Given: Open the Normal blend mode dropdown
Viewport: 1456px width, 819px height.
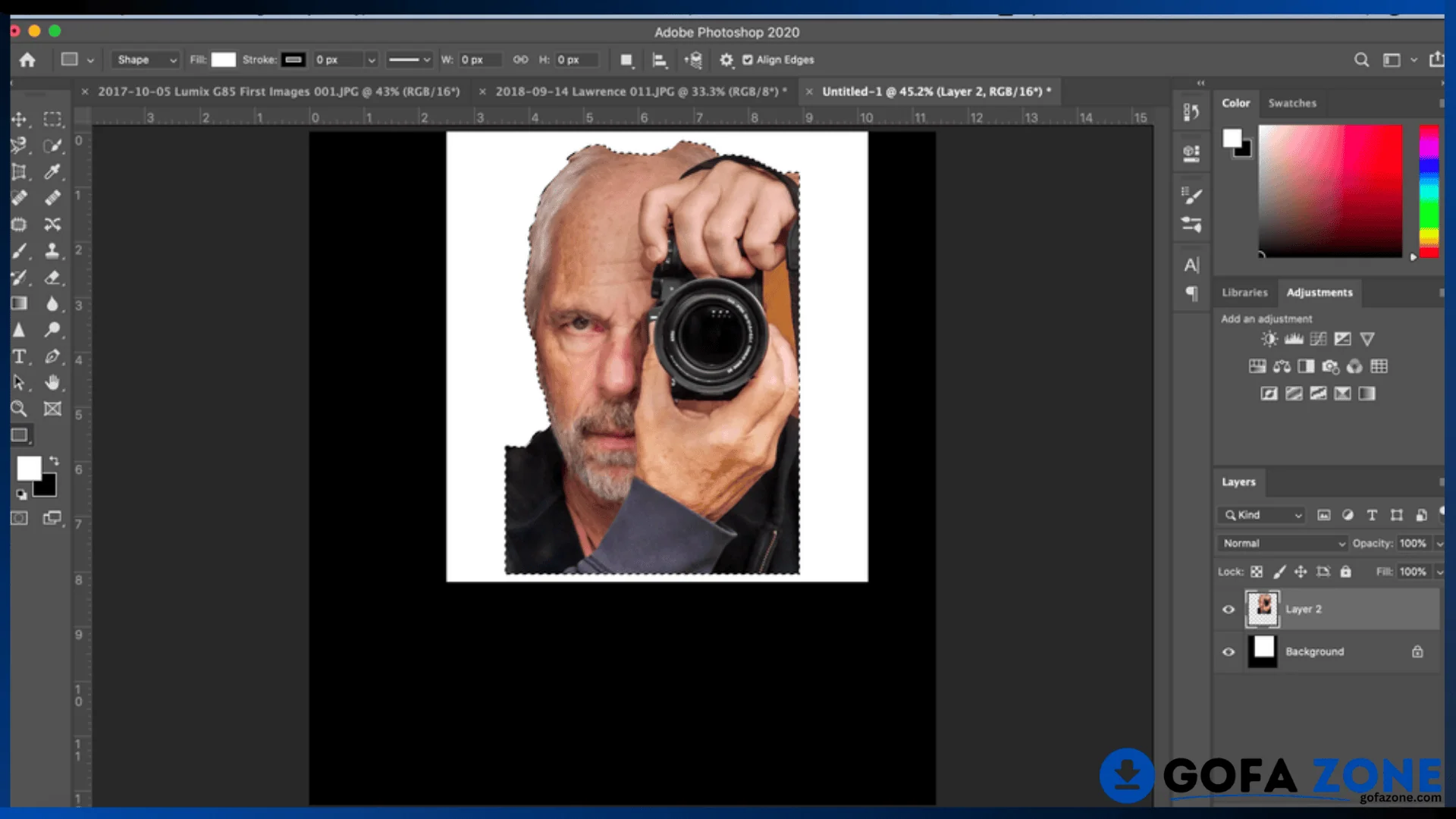Looking at the screenshot, I should [1283, 543].
